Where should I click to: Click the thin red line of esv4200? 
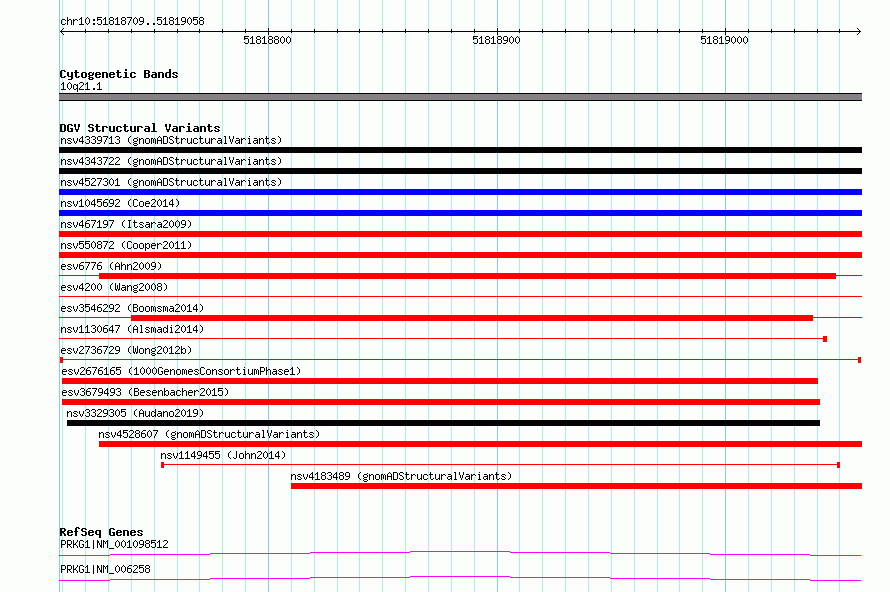tap(460, 296)
